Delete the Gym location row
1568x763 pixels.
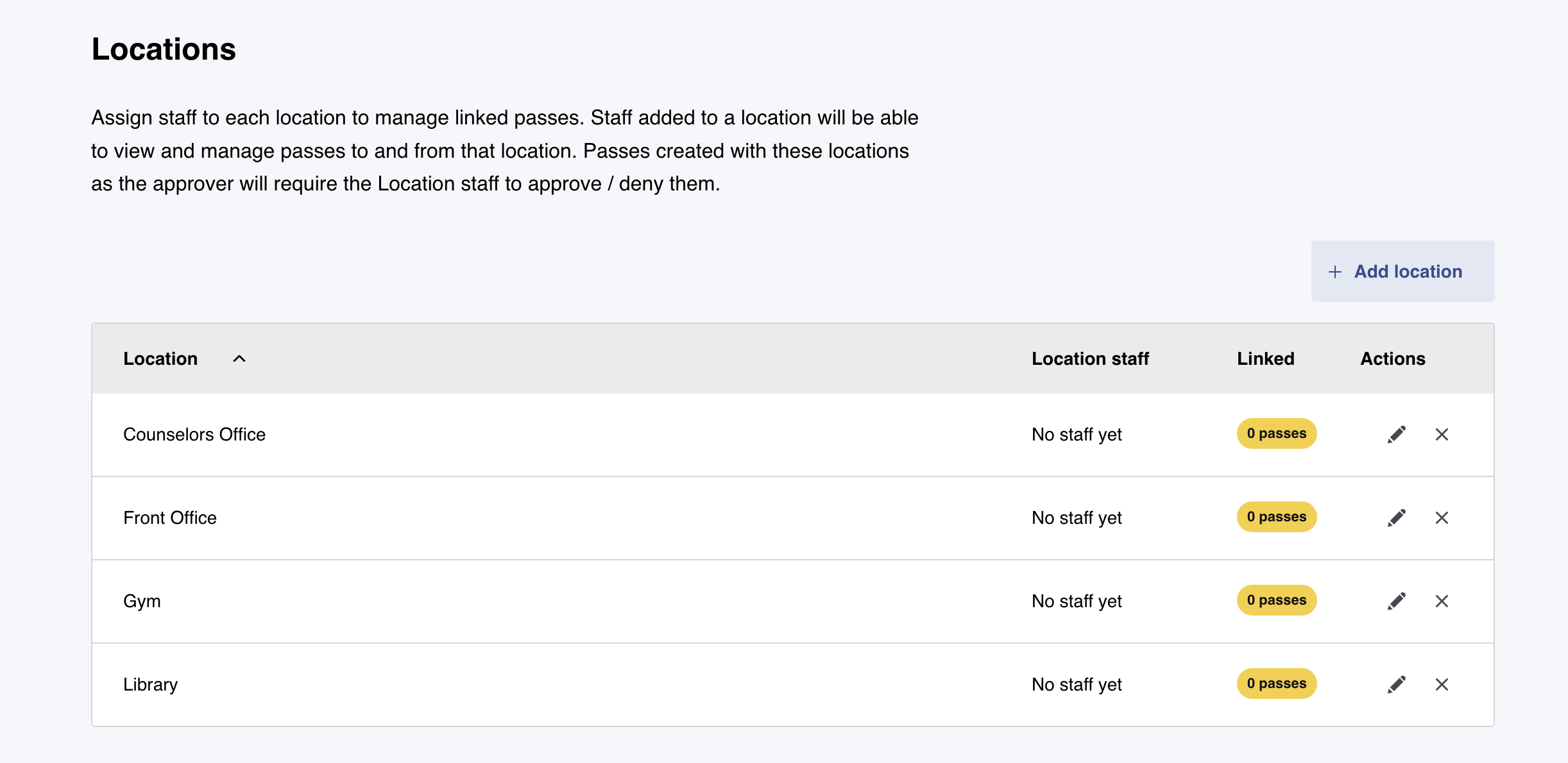[1442, 601]
